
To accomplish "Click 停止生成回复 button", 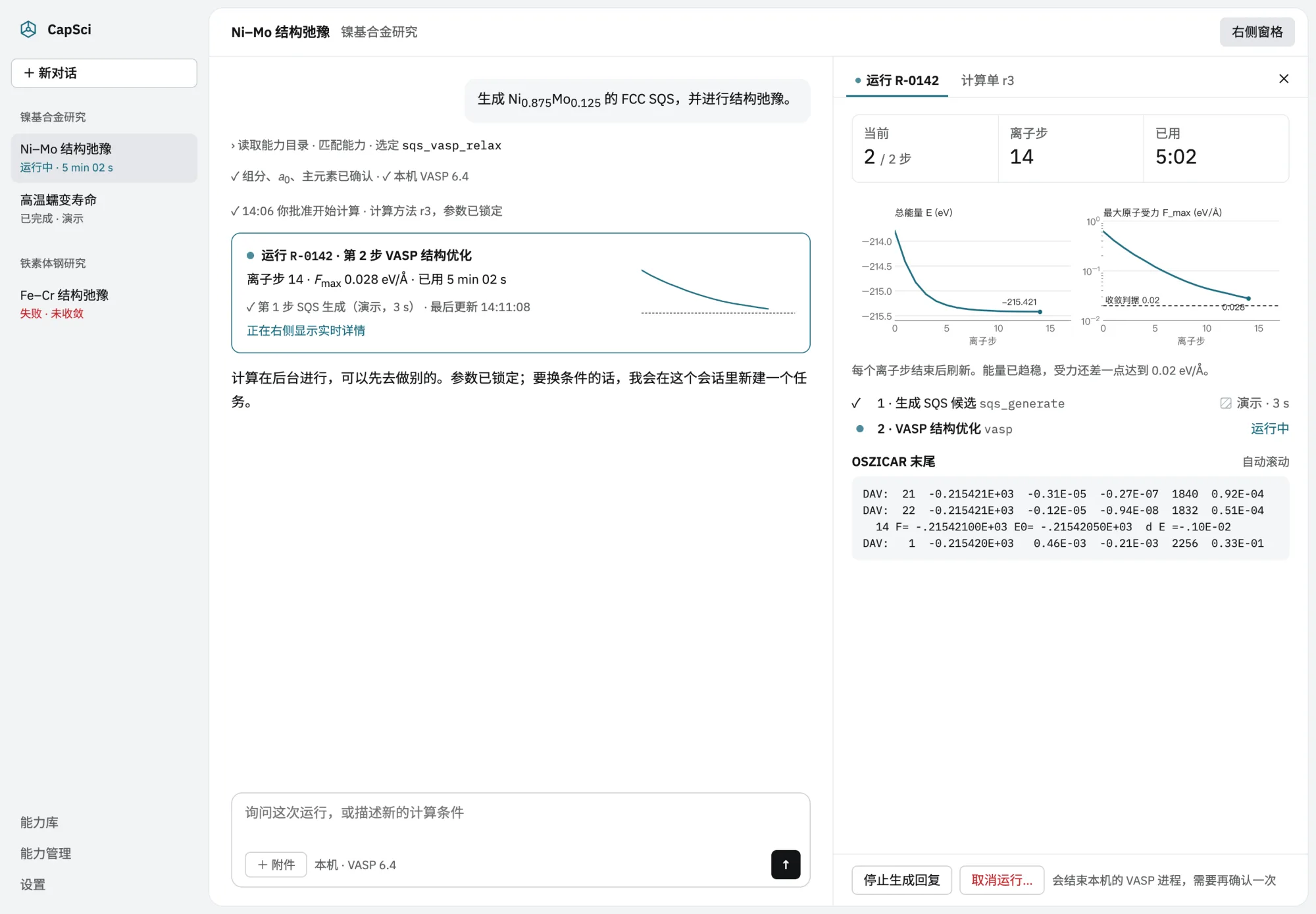I will 901,880.
